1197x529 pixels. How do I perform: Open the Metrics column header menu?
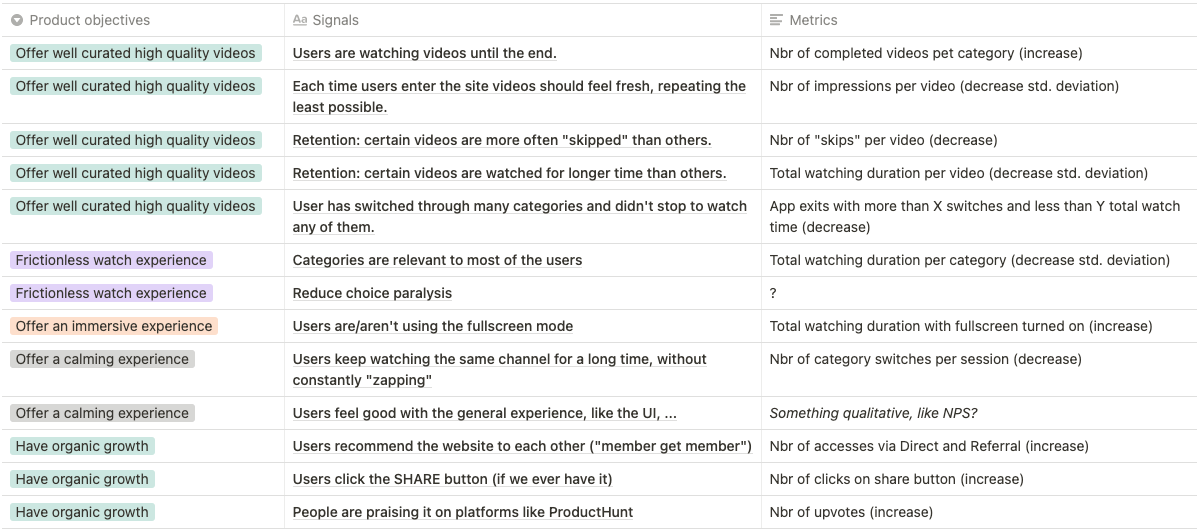tap(813, 20)
